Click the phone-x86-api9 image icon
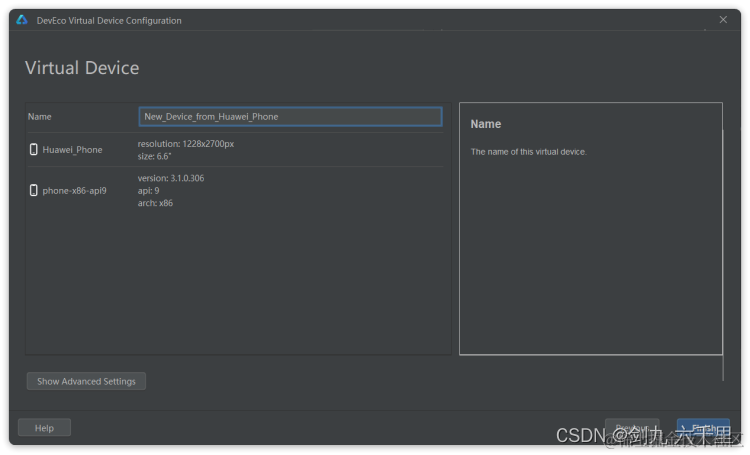 (33, 190)
